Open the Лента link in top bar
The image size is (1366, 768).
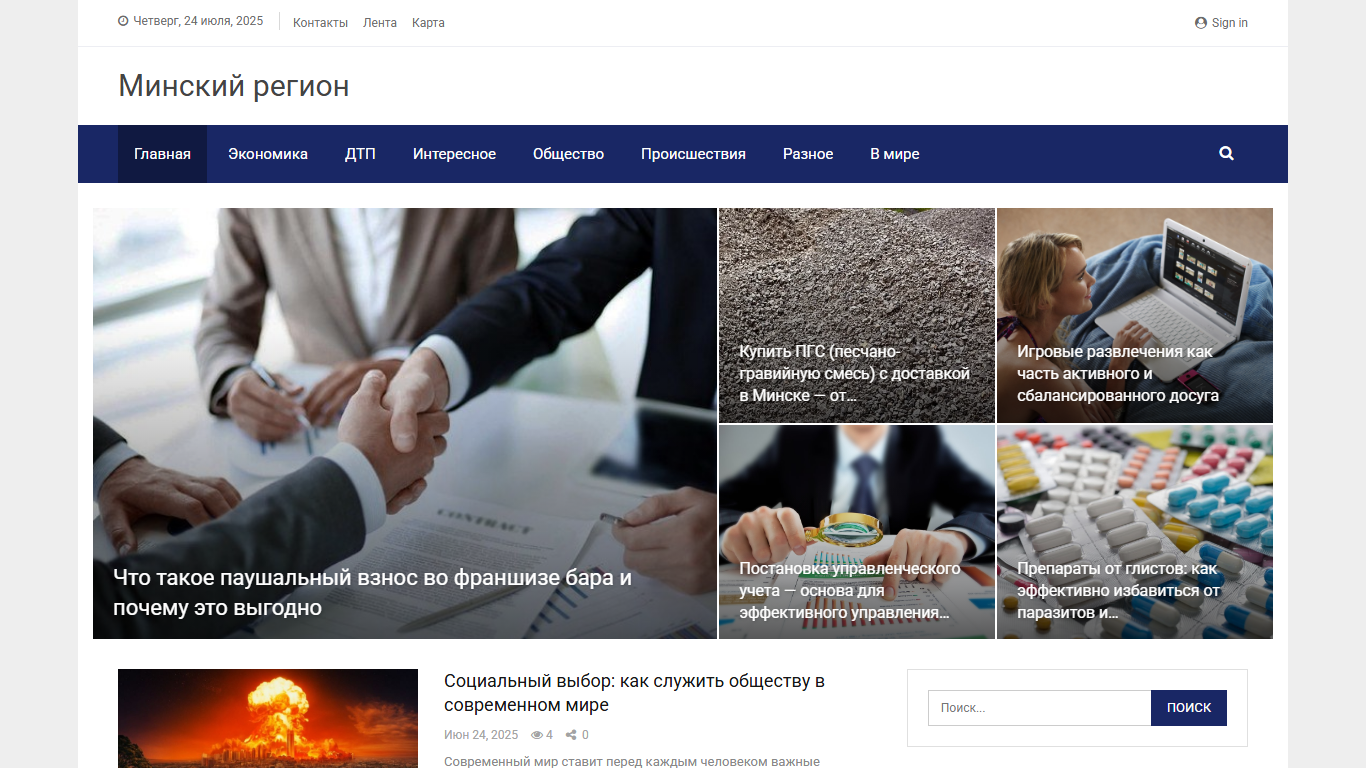pos(380,23)
